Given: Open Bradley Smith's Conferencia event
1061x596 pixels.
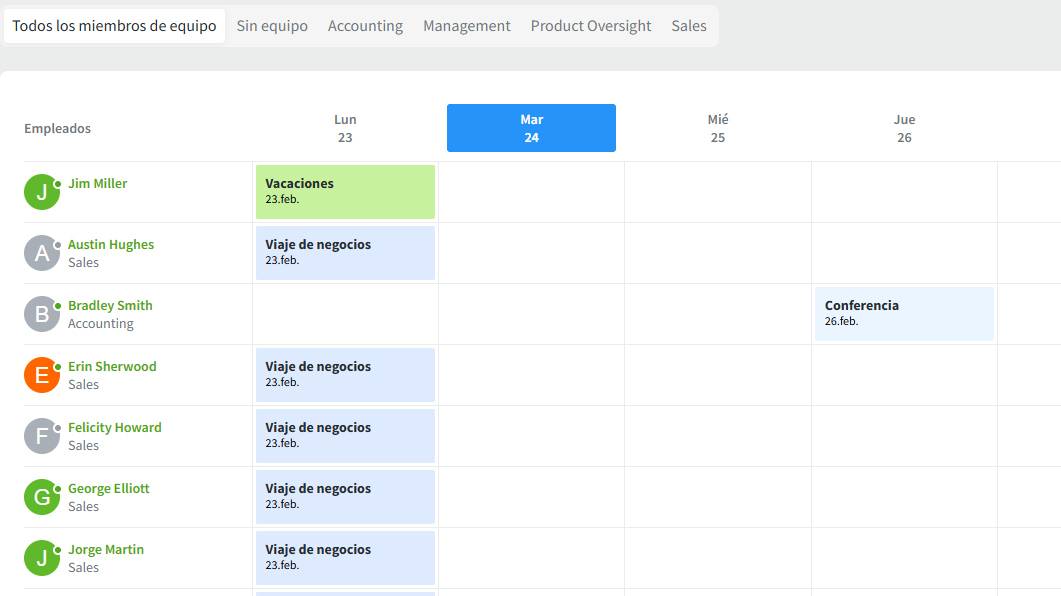Looking at the screenshot, I should click(904, 314).
